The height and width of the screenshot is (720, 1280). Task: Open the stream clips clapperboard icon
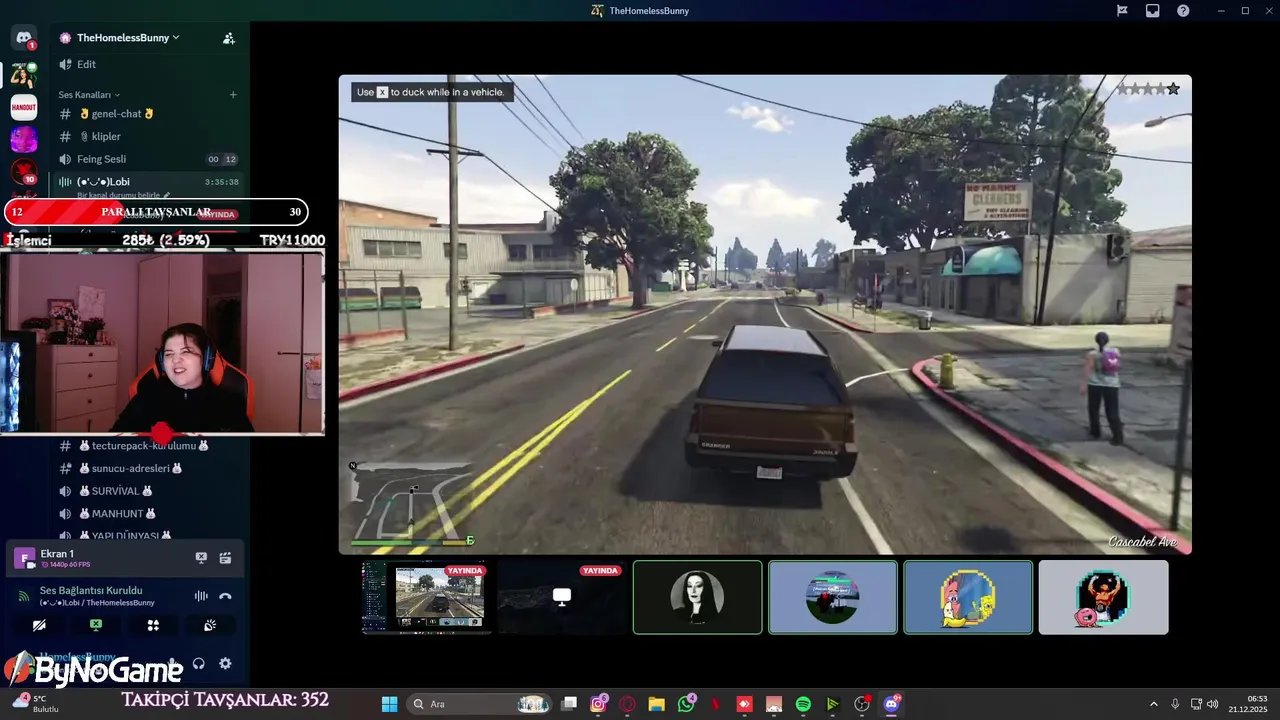[225, 558]
